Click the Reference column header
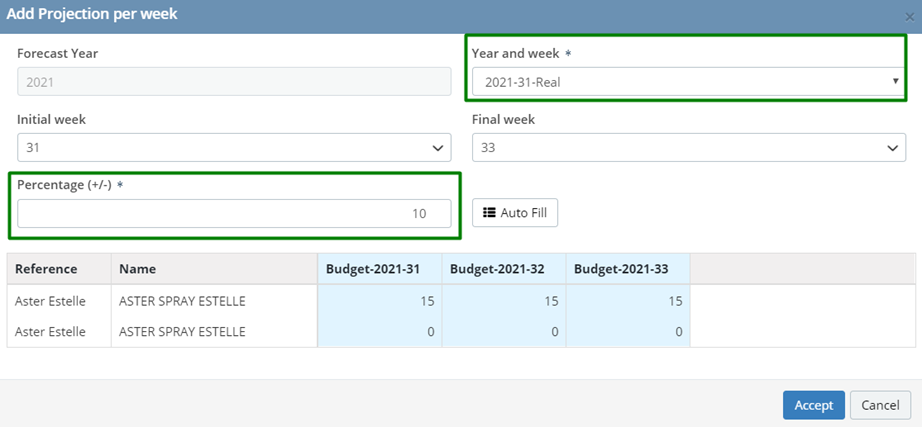The image size is (922, 427). 59,269
